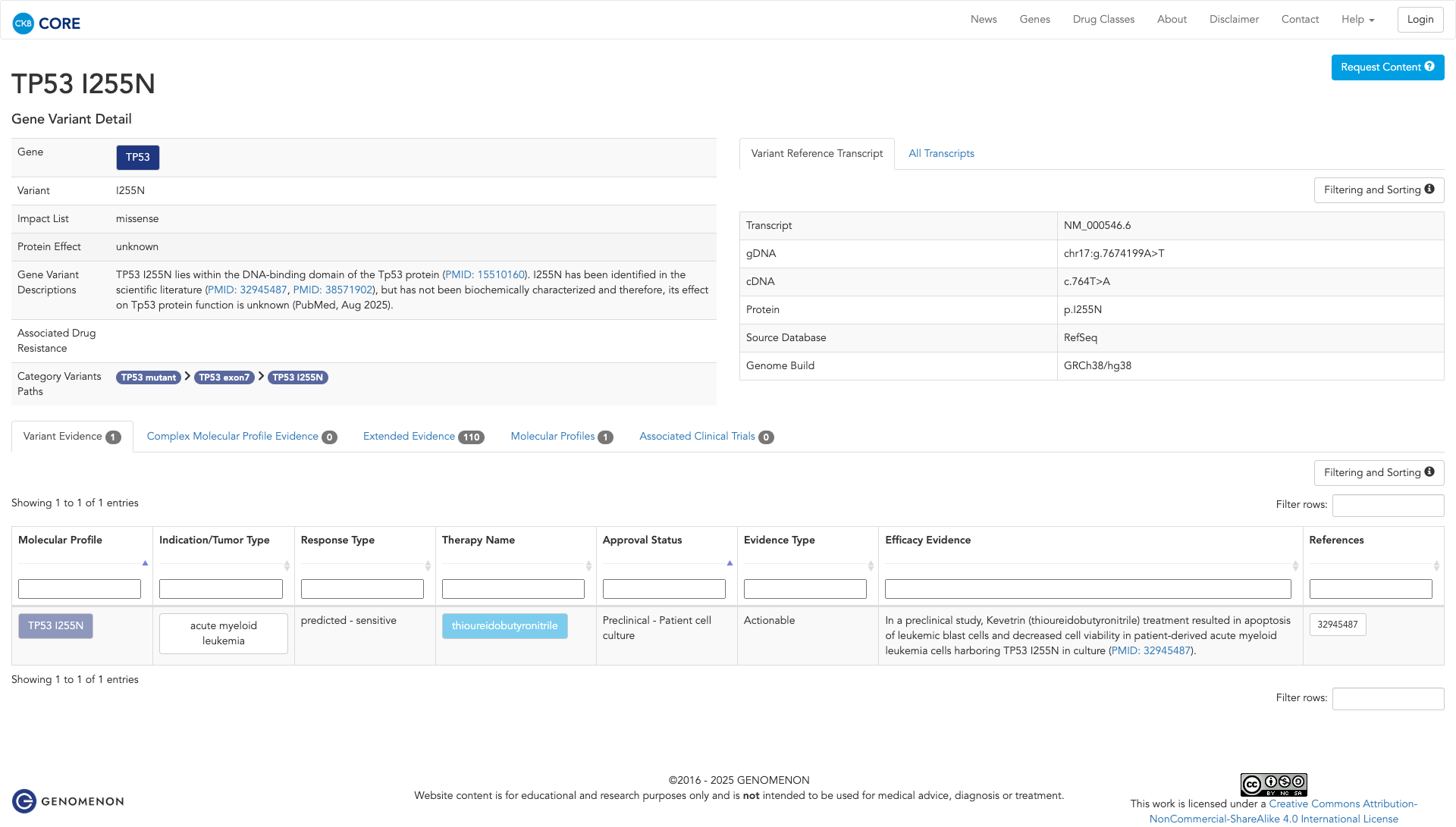Sort by References column arrows
This screenshot has height=827, width=1456.
pos(1436,565)
